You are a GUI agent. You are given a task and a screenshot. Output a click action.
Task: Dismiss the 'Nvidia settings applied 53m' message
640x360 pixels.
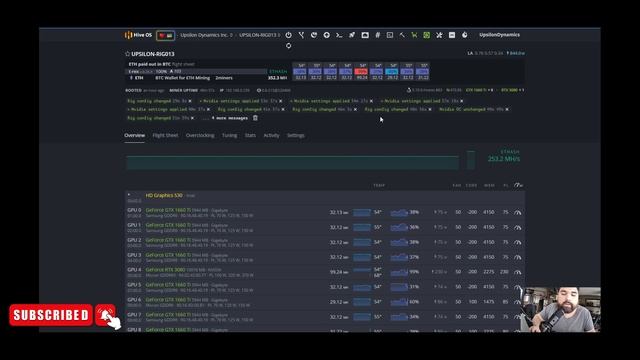(280, 101)
